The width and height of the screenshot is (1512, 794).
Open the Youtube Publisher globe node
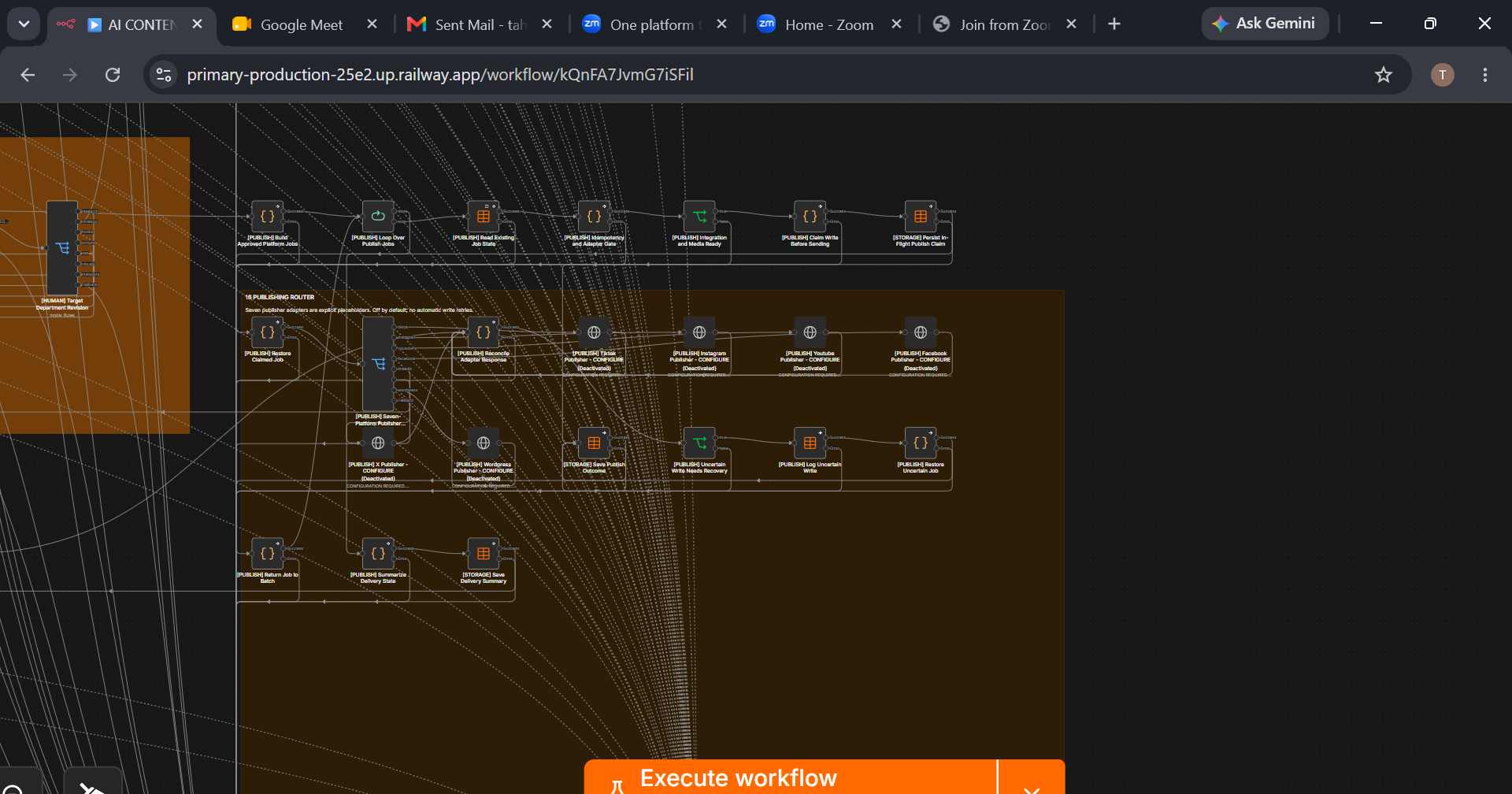pyautogui.click(x=810, y=332)
